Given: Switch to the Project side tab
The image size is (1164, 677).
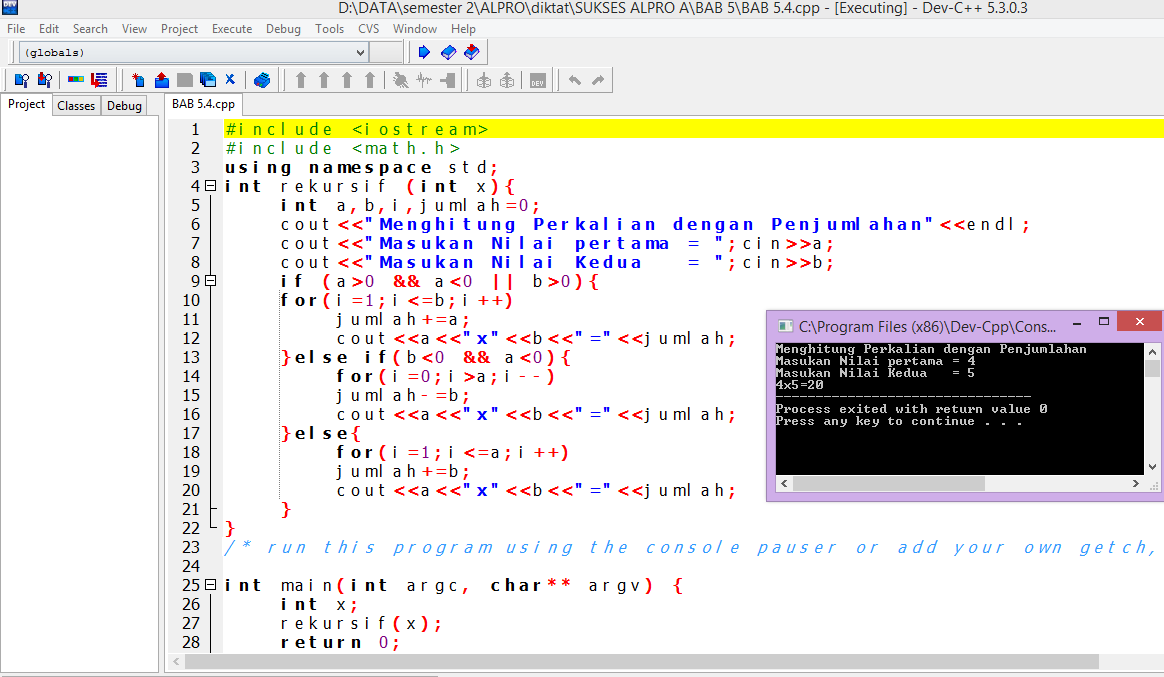Looking at the screenshot, I should pyautogui.click(x=26, y=105).
